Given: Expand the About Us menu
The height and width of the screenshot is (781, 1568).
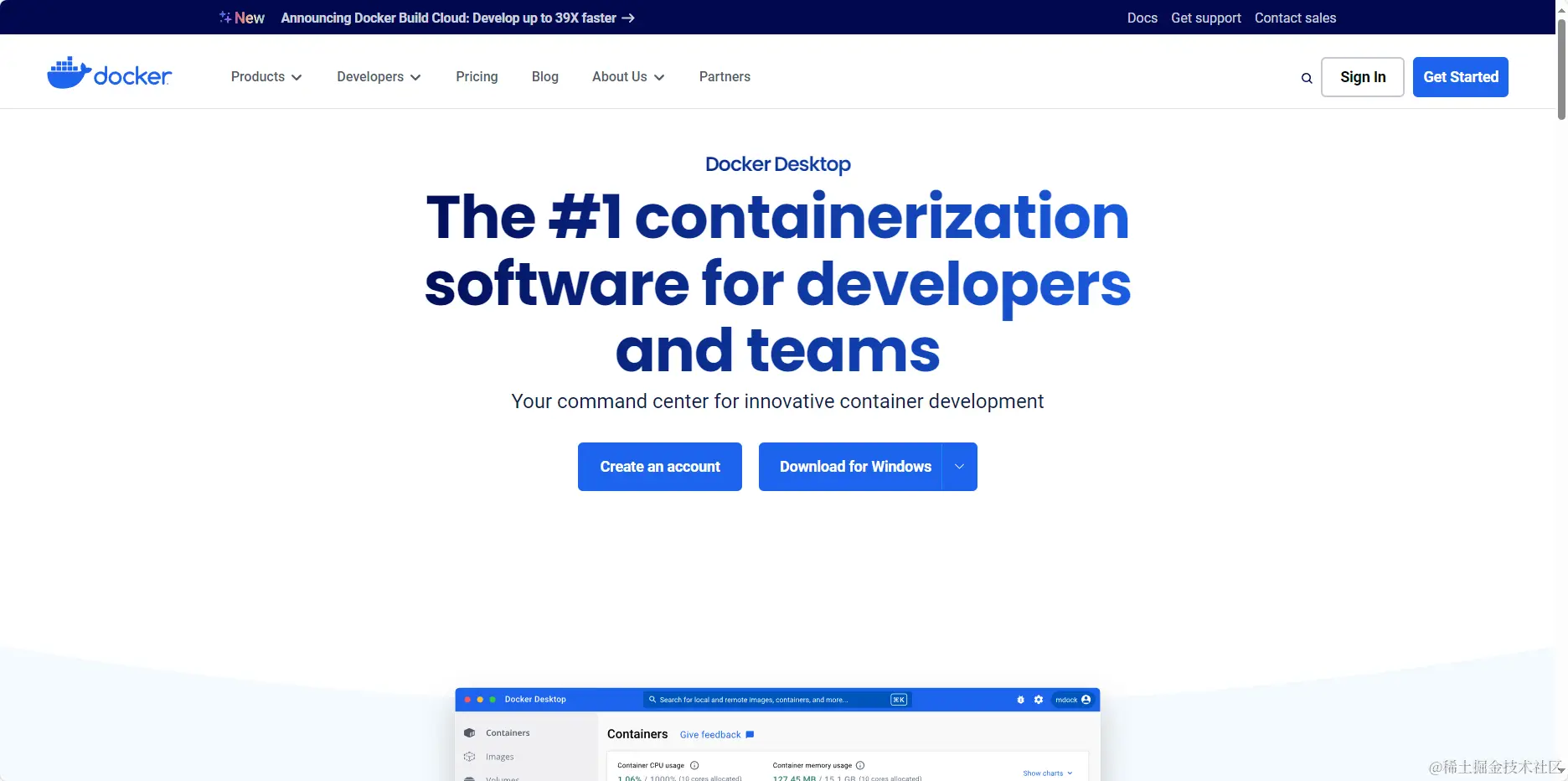Looking at the screenshot, I should coord(628,77).
